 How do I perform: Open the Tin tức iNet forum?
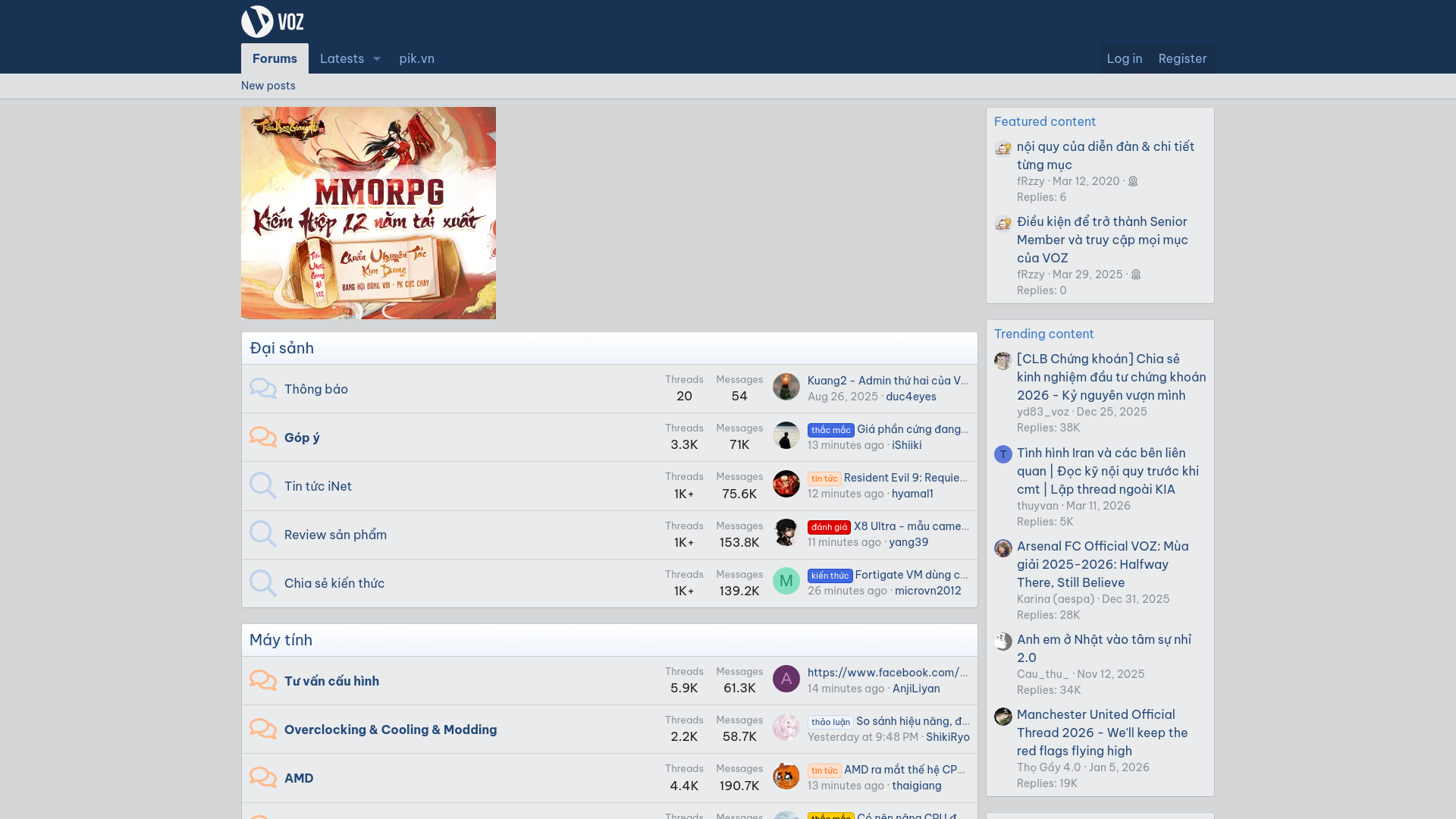point(318,486)
